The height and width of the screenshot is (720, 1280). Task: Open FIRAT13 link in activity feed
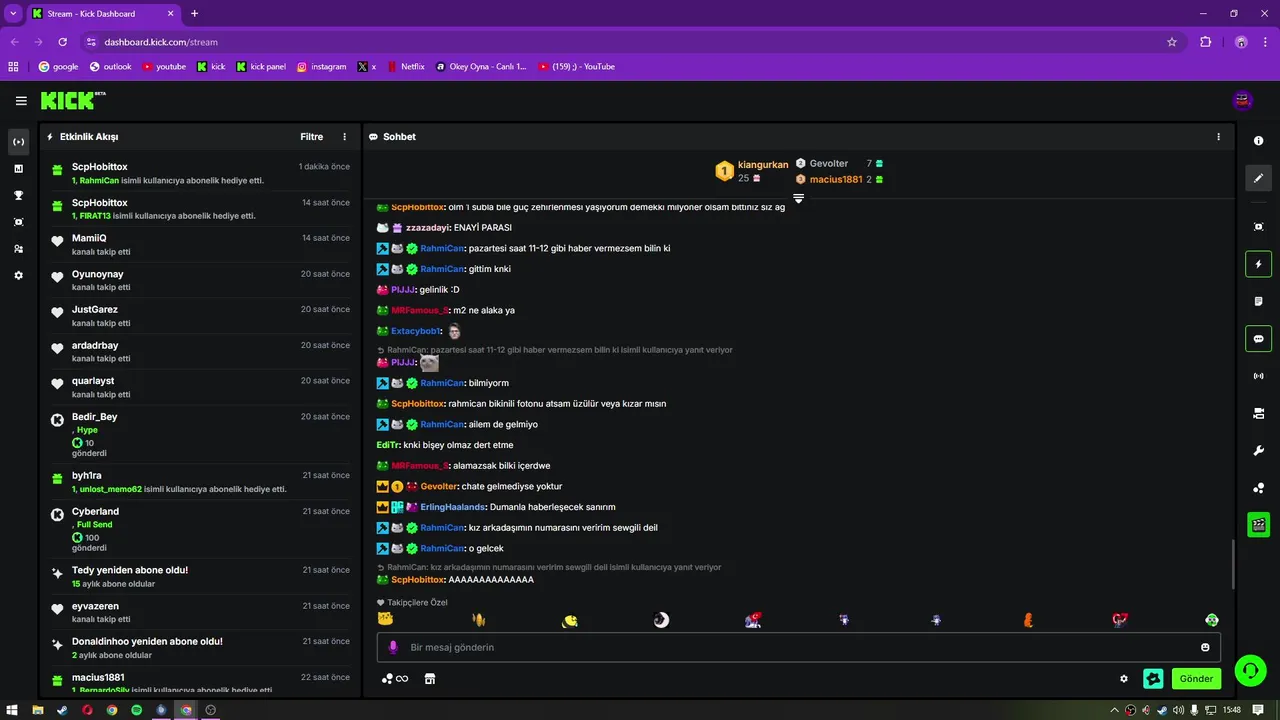pyautogui.click(x=96, y=216)
